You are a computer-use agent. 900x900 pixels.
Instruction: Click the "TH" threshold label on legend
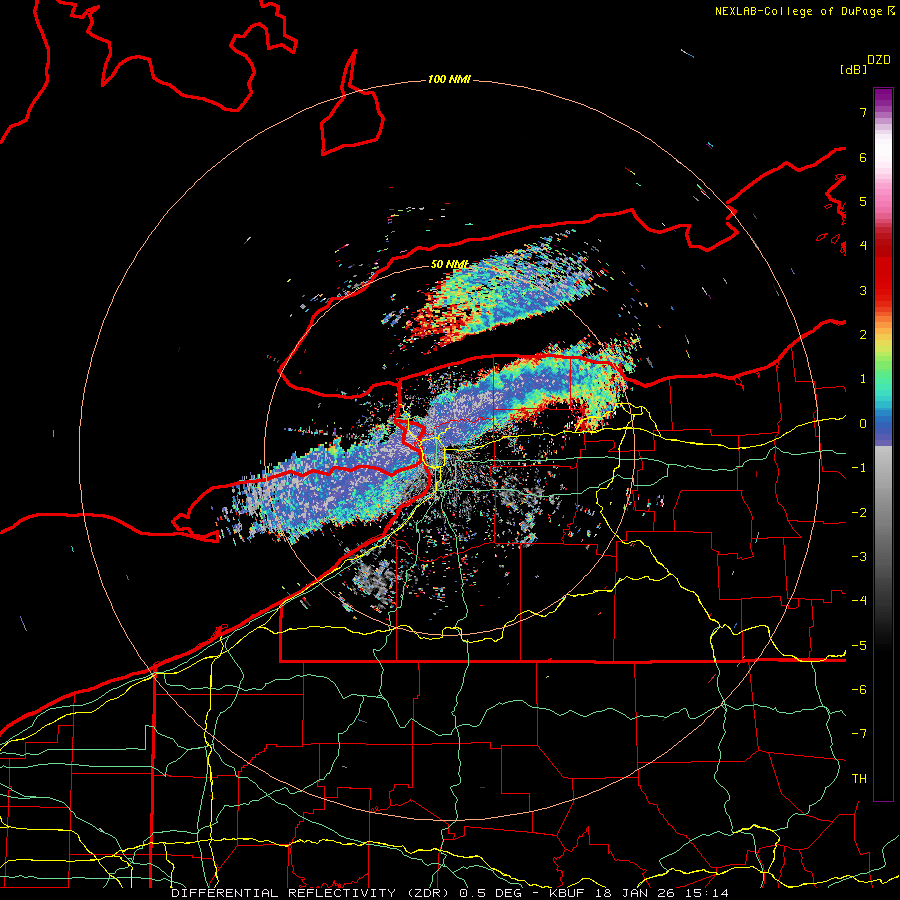(859, 779)
